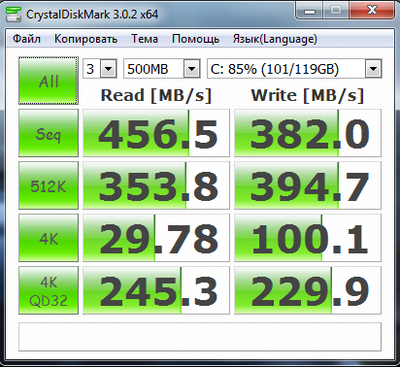Click the Seq write result 382.0

tap(308, 133)
